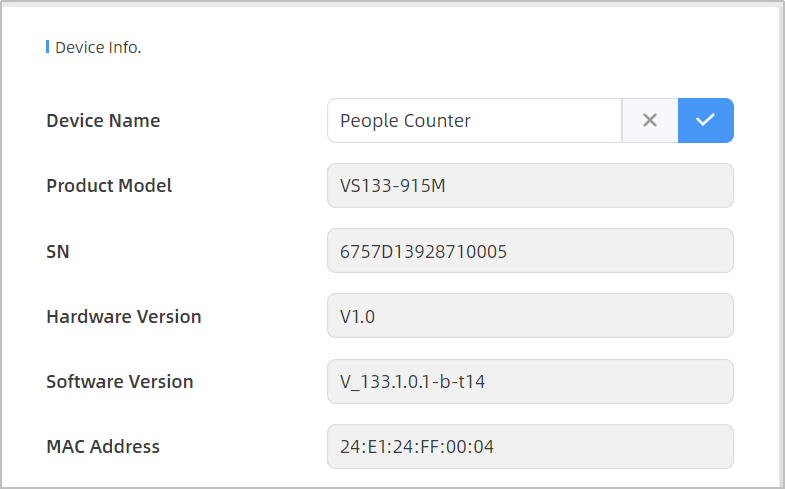Image resolution: width=785 pixels, height=490 pixels.
Task: Click the Hardware Version label
Action: [x=124, y=316]
